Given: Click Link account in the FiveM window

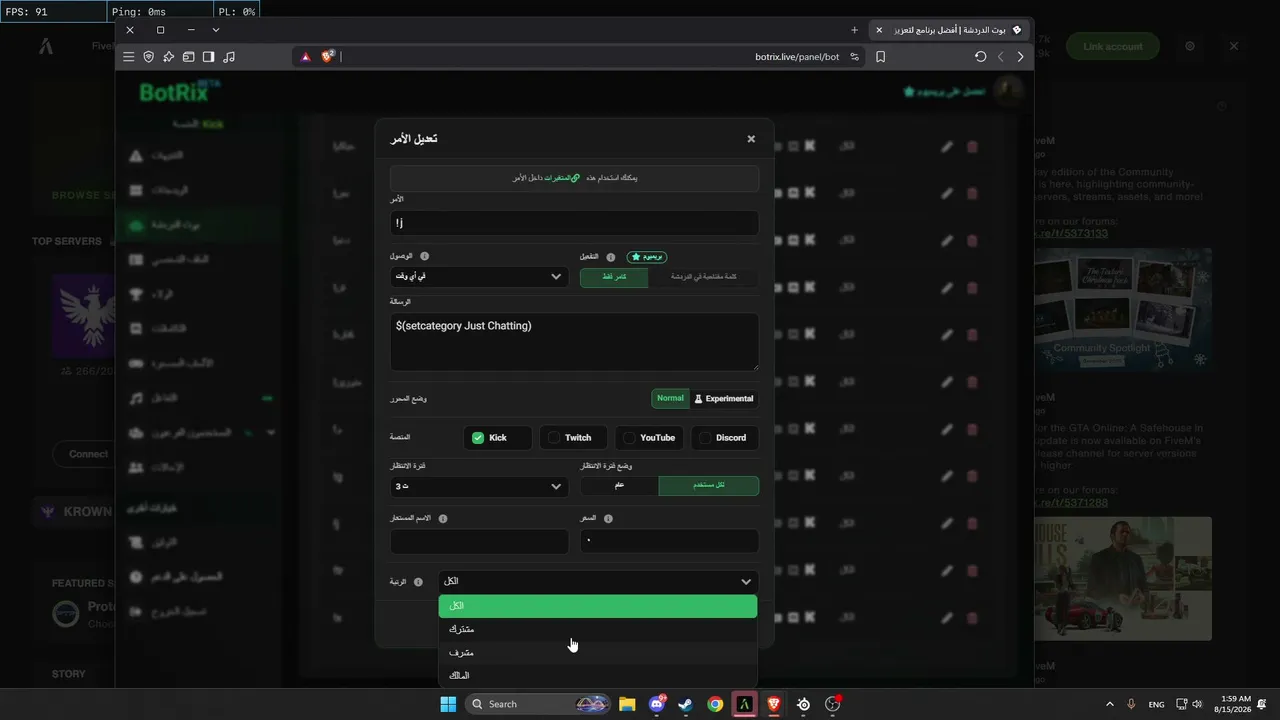Looking at the screenshot, I should point(1112,46).
